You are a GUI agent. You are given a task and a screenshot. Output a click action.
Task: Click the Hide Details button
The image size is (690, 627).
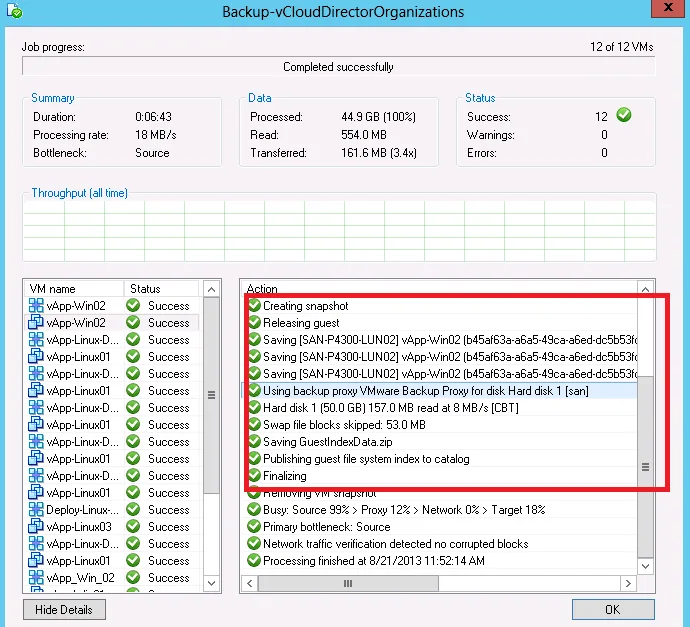click(64, 609)
